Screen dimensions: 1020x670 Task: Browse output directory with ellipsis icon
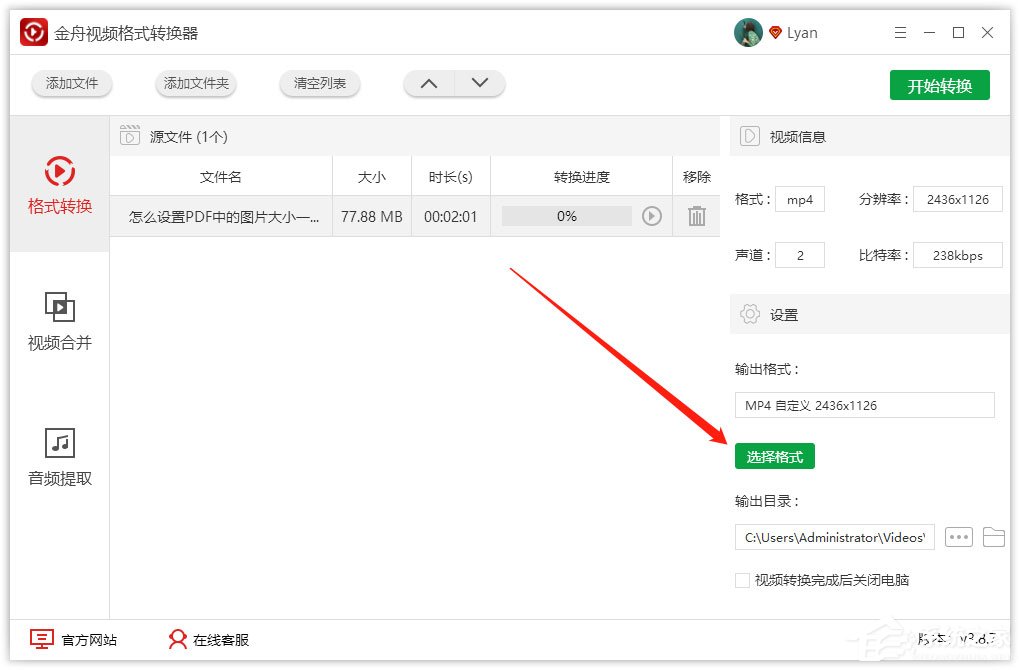[958, 537]
